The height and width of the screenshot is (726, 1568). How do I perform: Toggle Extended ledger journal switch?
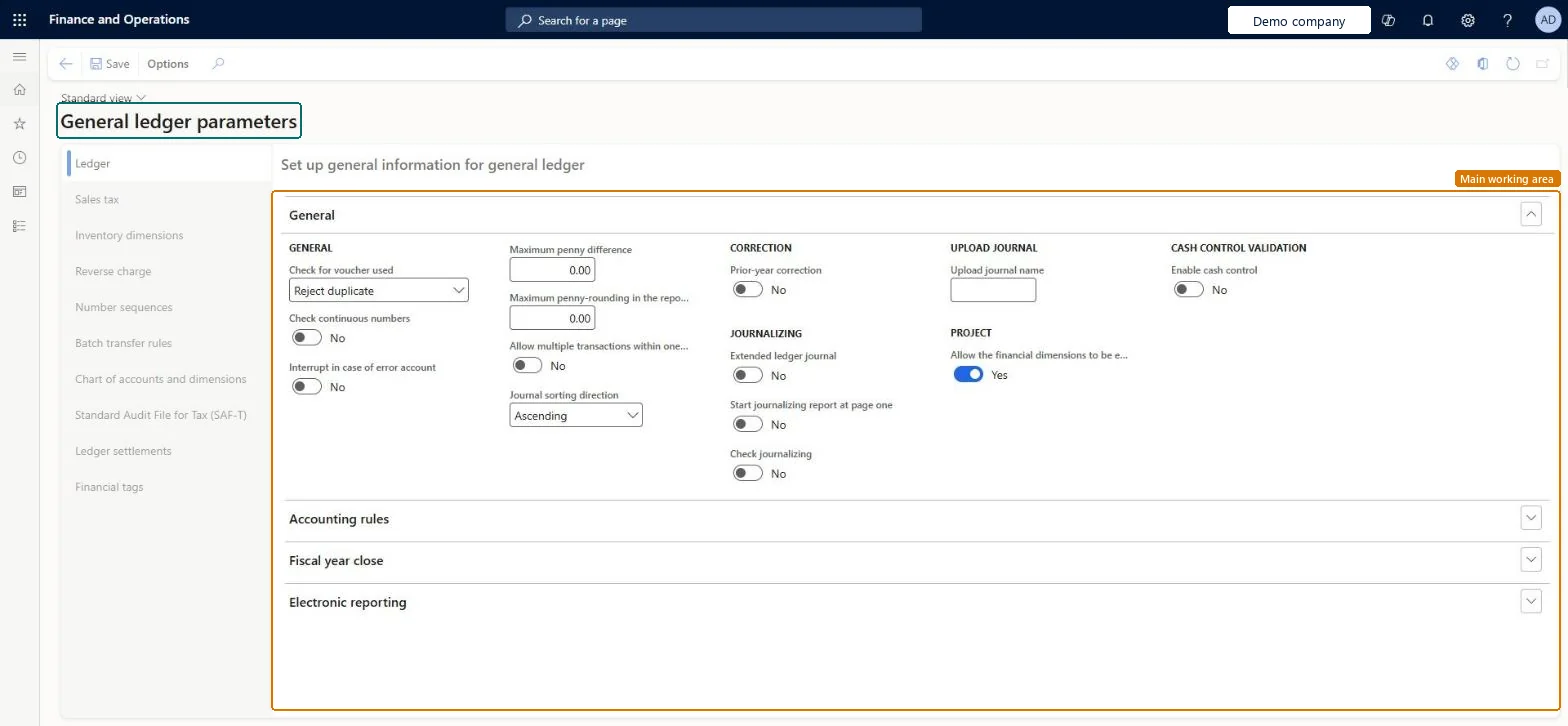tap(748, 376)
